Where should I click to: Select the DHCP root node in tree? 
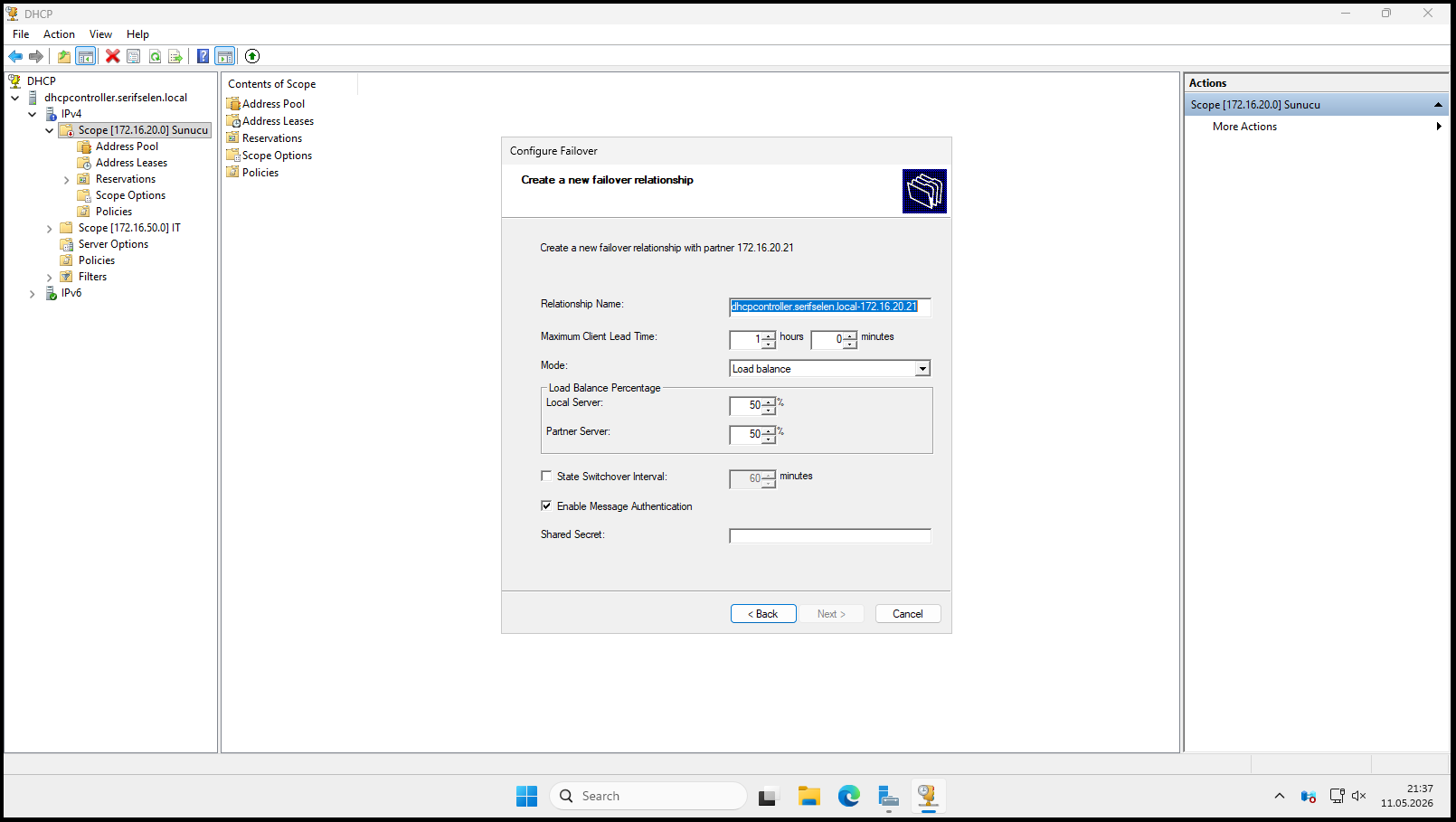[x=41, y=81]
